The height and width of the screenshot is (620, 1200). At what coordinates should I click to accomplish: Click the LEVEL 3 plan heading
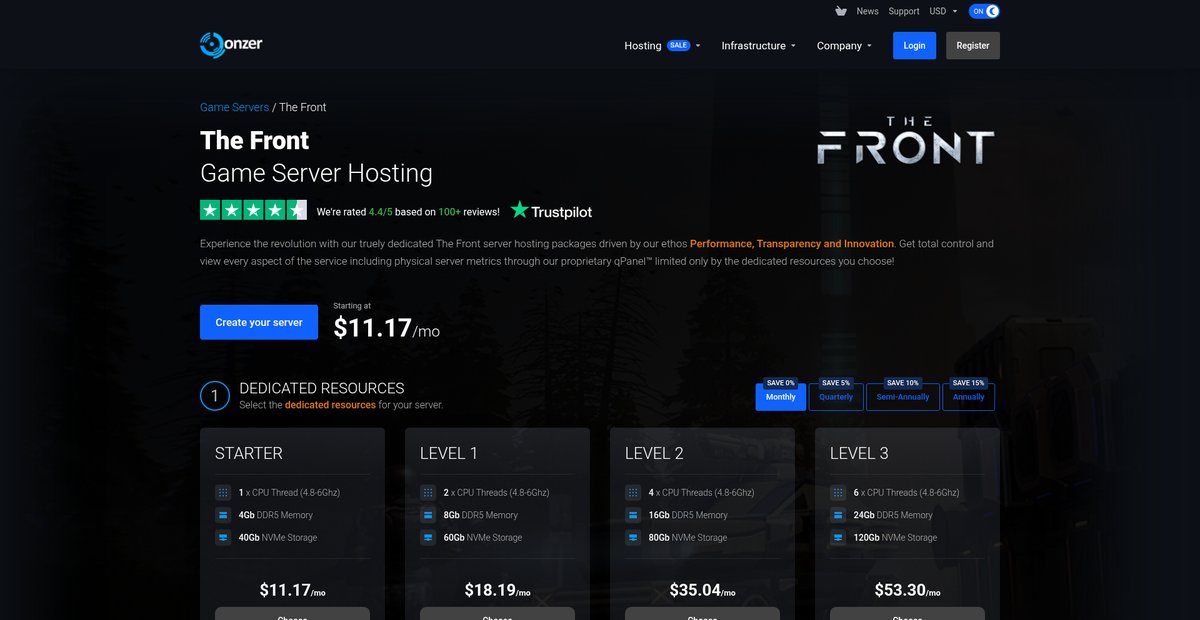tap(859, 453)
